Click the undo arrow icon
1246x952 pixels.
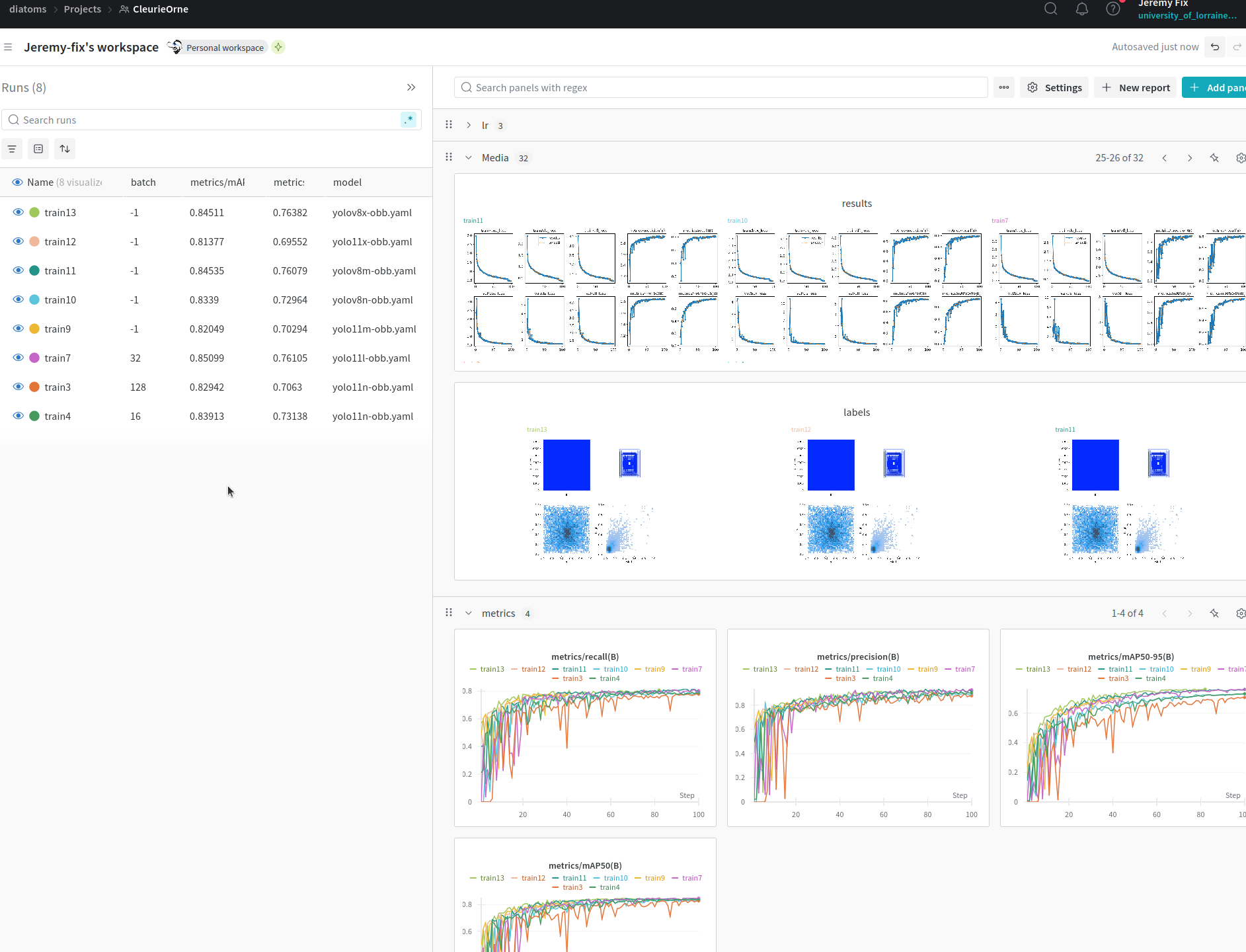click(1215, 47)
